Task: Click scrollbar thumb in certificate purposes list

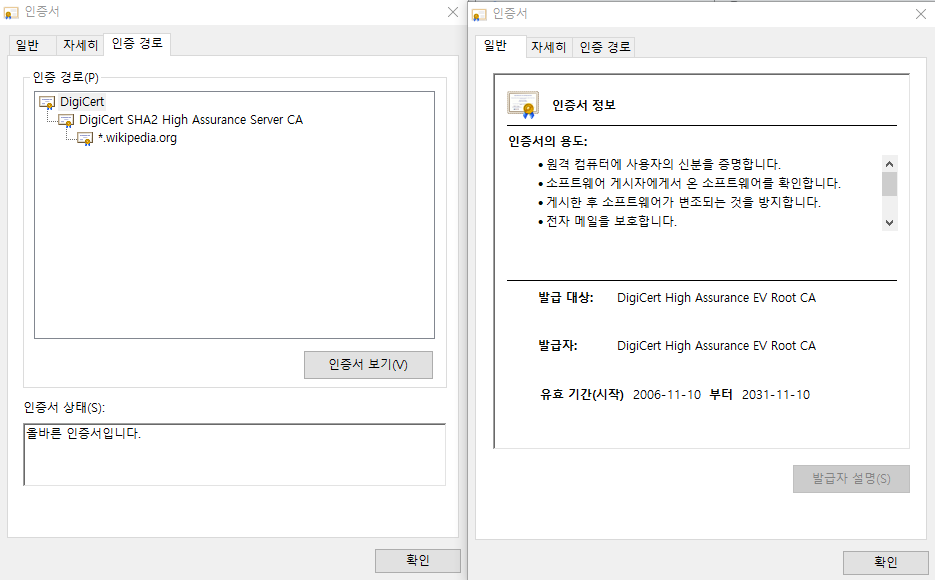Action: (889, 184)
